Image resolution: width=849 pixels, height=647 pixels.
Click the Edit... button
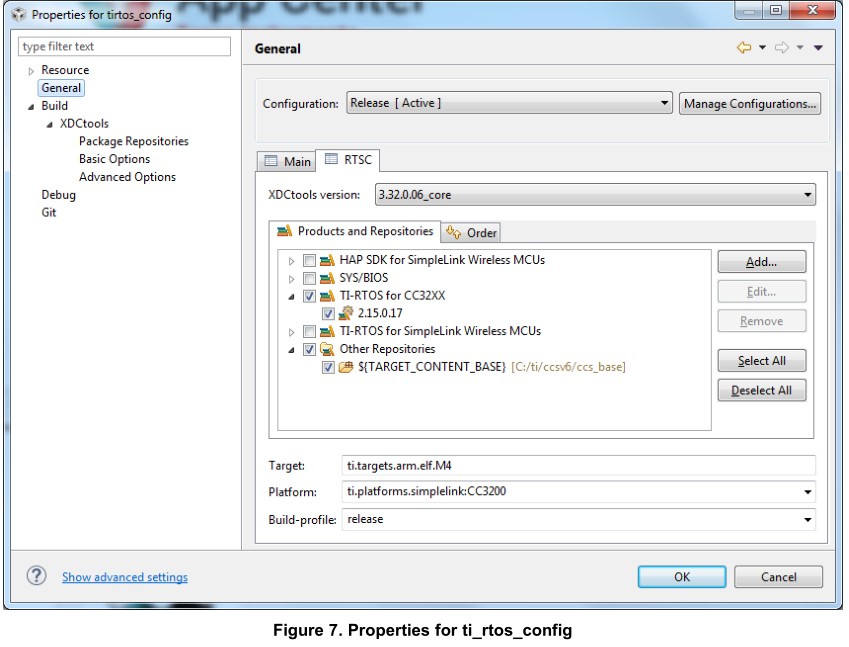[x=761, y=292]
